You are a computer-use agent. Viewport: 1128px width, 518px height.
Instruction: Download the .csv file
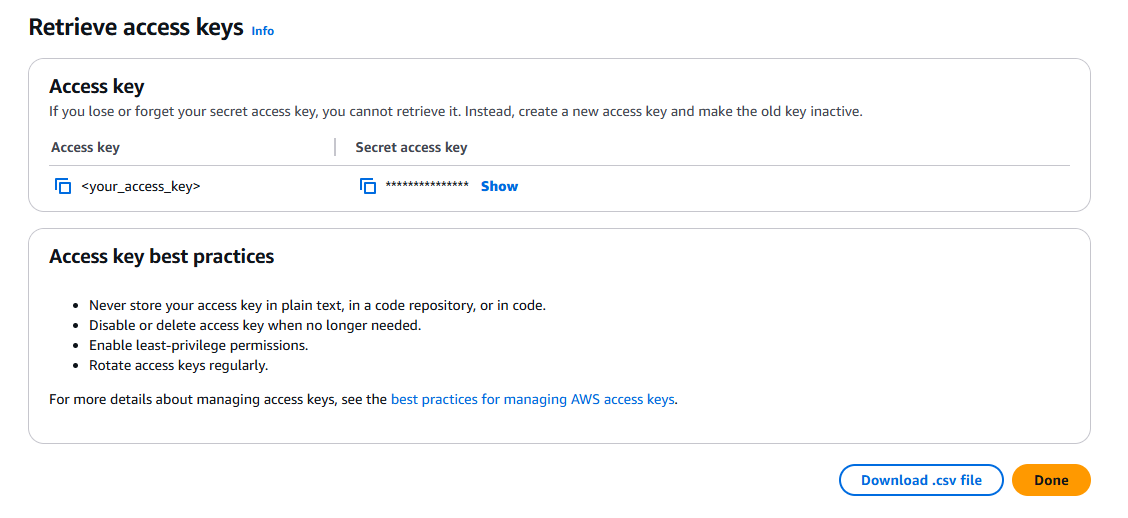coord(921,480)
